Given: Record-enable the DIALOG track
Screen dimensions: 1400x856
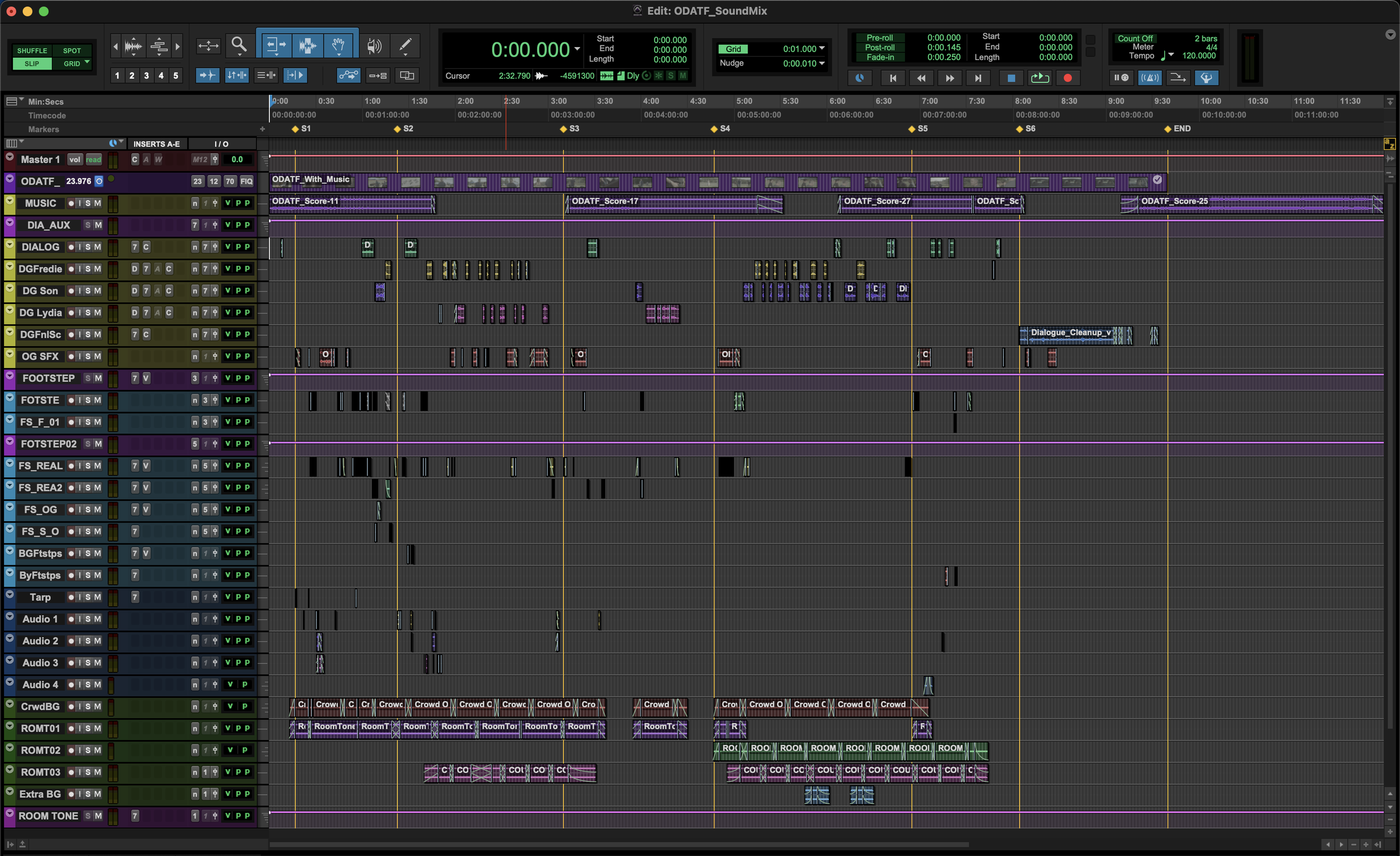Looking at the screenshot, I should point(71,246).
